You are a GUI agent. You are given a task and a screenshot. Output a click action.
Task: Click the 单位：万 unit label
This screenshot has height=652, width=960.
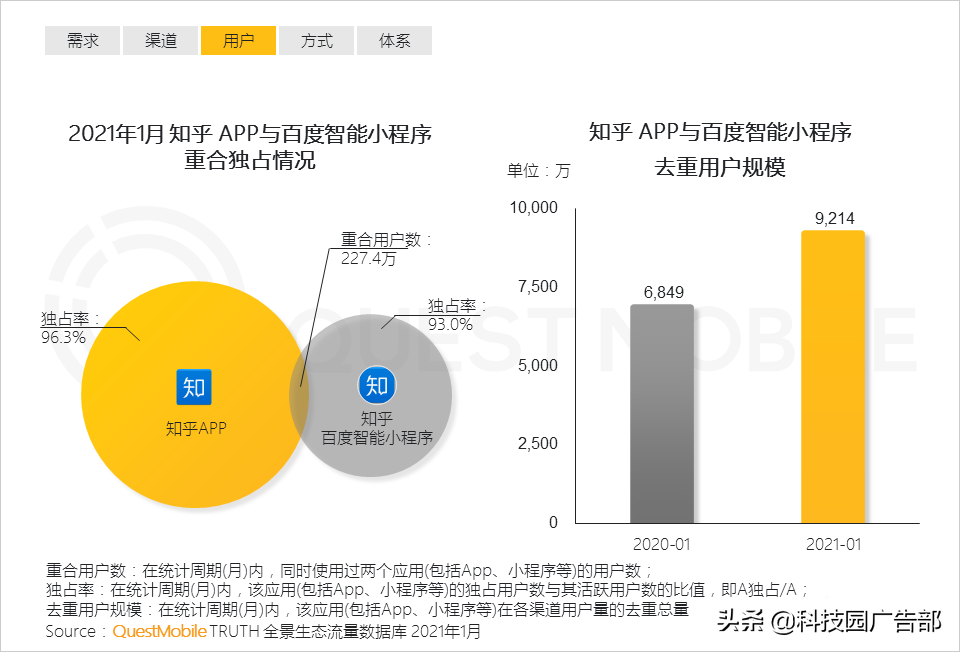pyautogui.click(x=538, y=170)
